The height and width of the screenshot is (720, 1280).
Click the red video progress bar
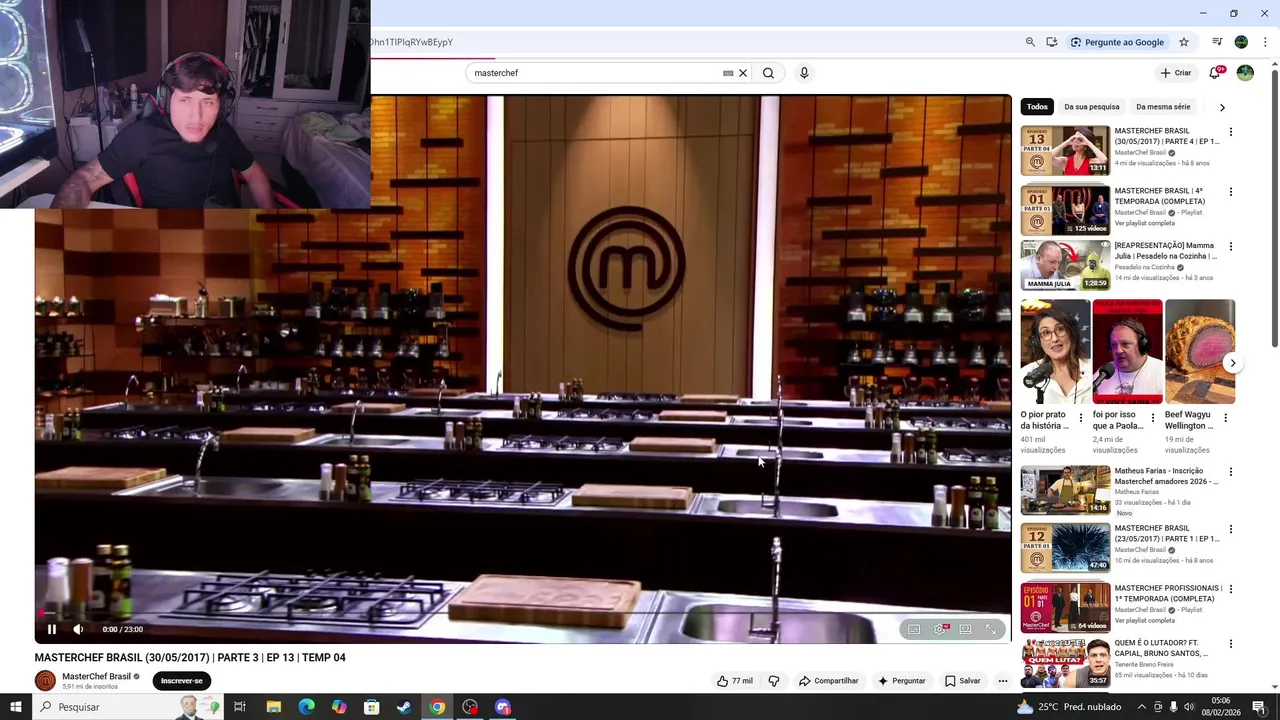pyautogui.click(x=523, y=612)
